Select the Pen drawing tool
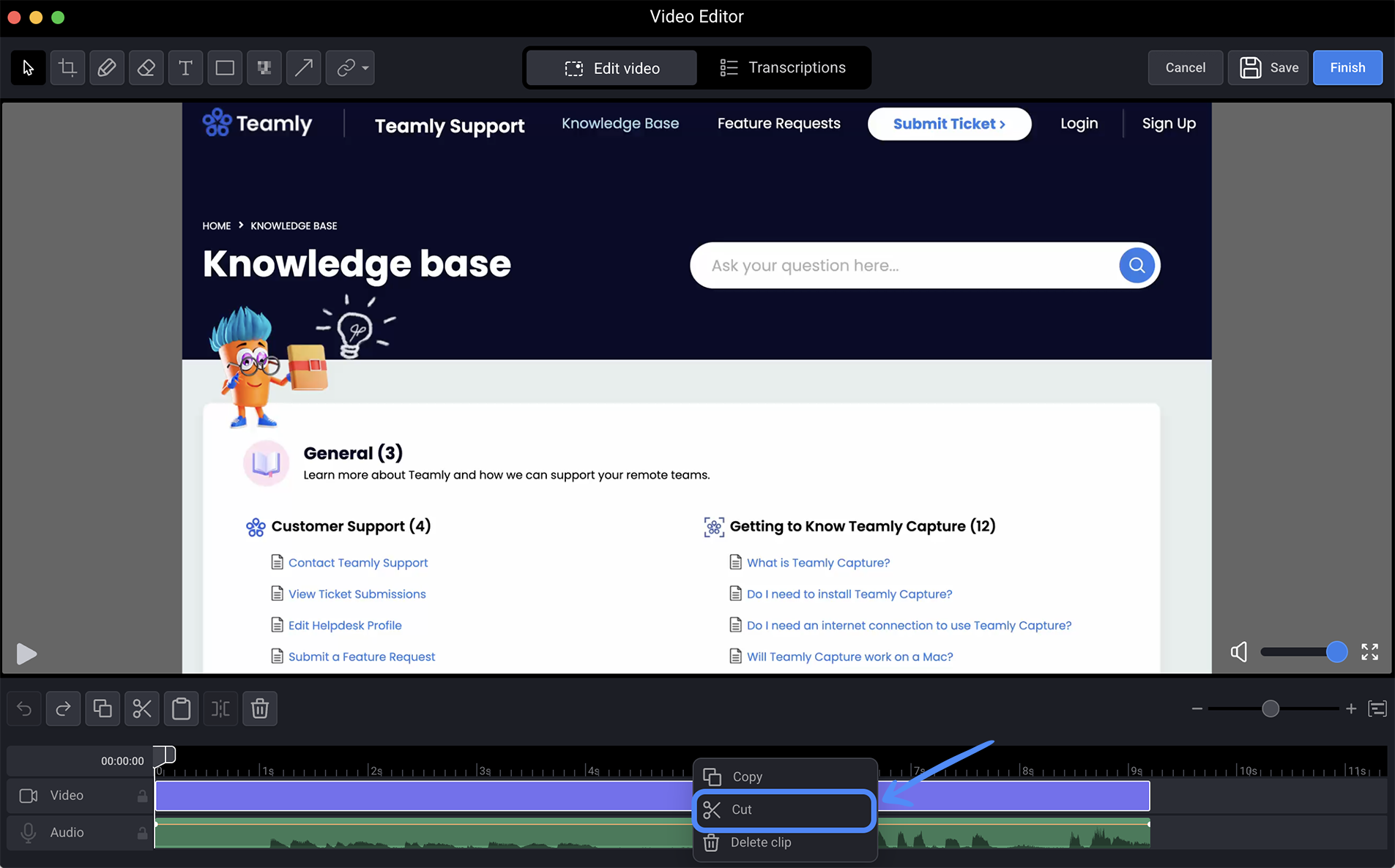 [107, 68]
